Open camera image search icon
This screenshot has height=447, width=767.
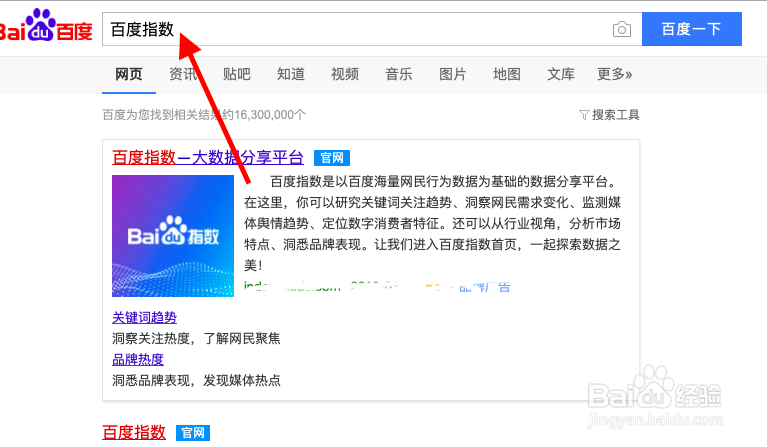[622, 29]
